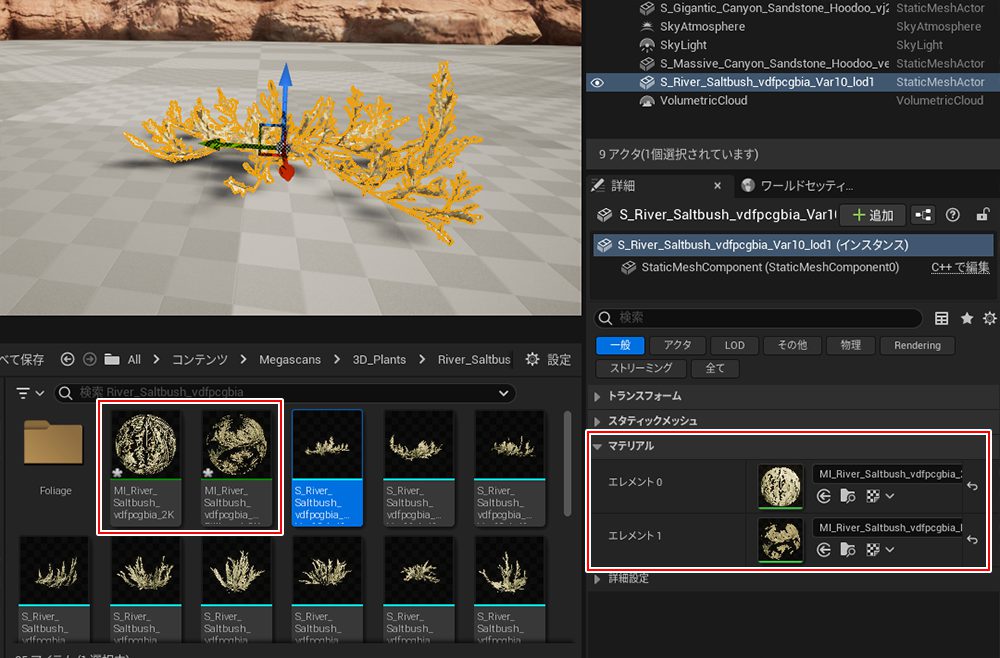Select the MI_River_Saltbush_vdfpcgbia_2K material thumbnail
This screenshot has width=1000, height=658.
pos(145,444)
